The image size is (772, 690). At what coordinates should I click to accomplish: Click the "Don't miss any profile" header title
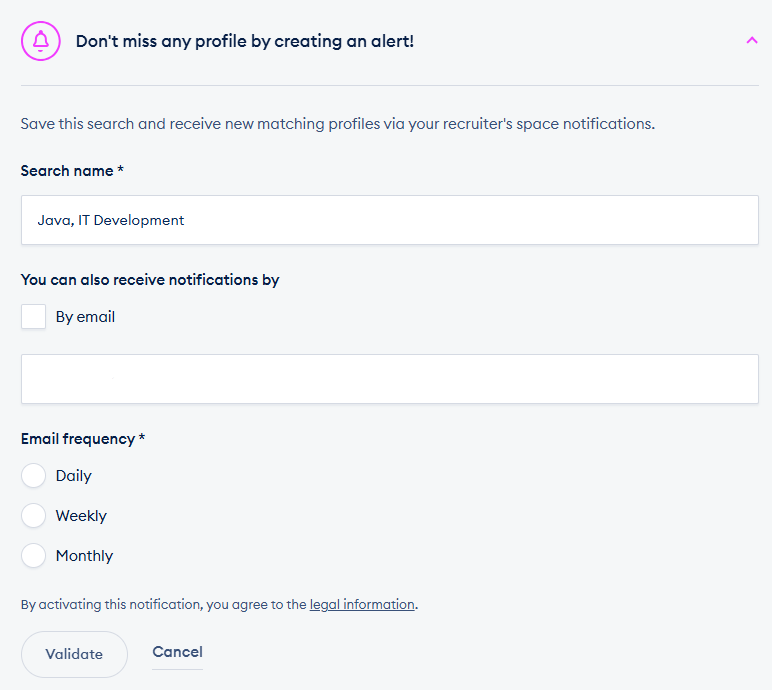pos(244,42)
